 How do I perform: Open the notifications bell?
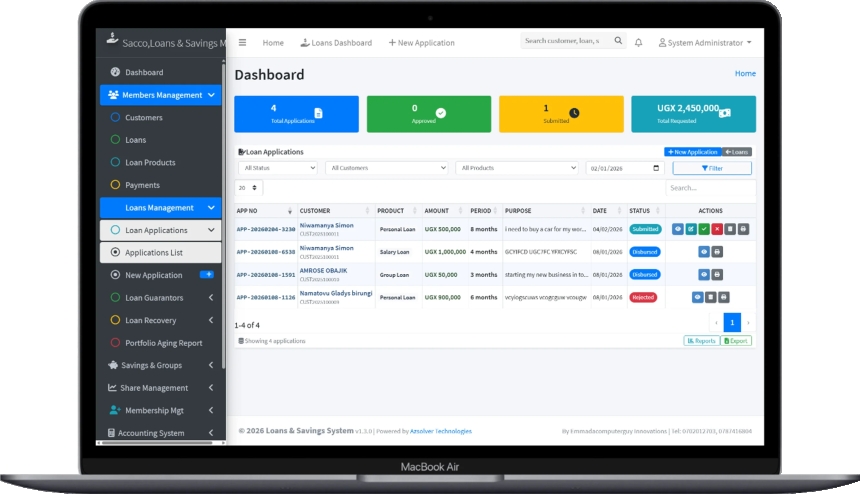pyautogui.click(x=638, y=43)
